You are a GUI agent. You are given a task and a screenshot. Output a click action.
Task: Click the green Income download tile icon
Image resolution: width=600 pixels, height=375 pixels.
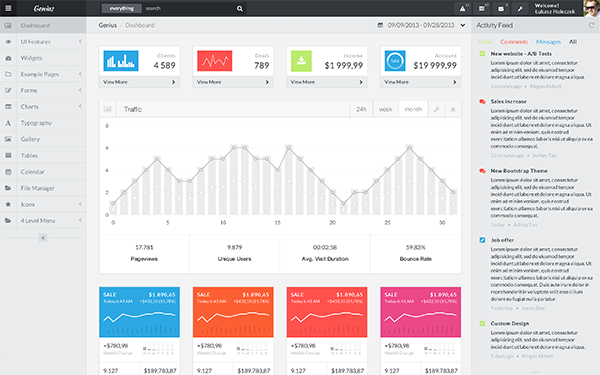pos(302,61)
